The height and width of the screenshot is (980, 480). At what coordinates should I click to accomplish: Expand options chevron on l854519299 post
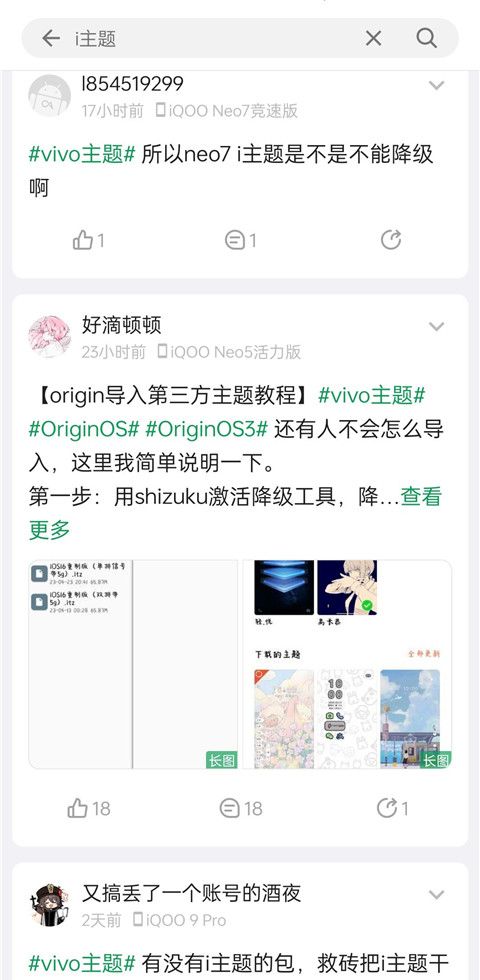click(436, 85)
